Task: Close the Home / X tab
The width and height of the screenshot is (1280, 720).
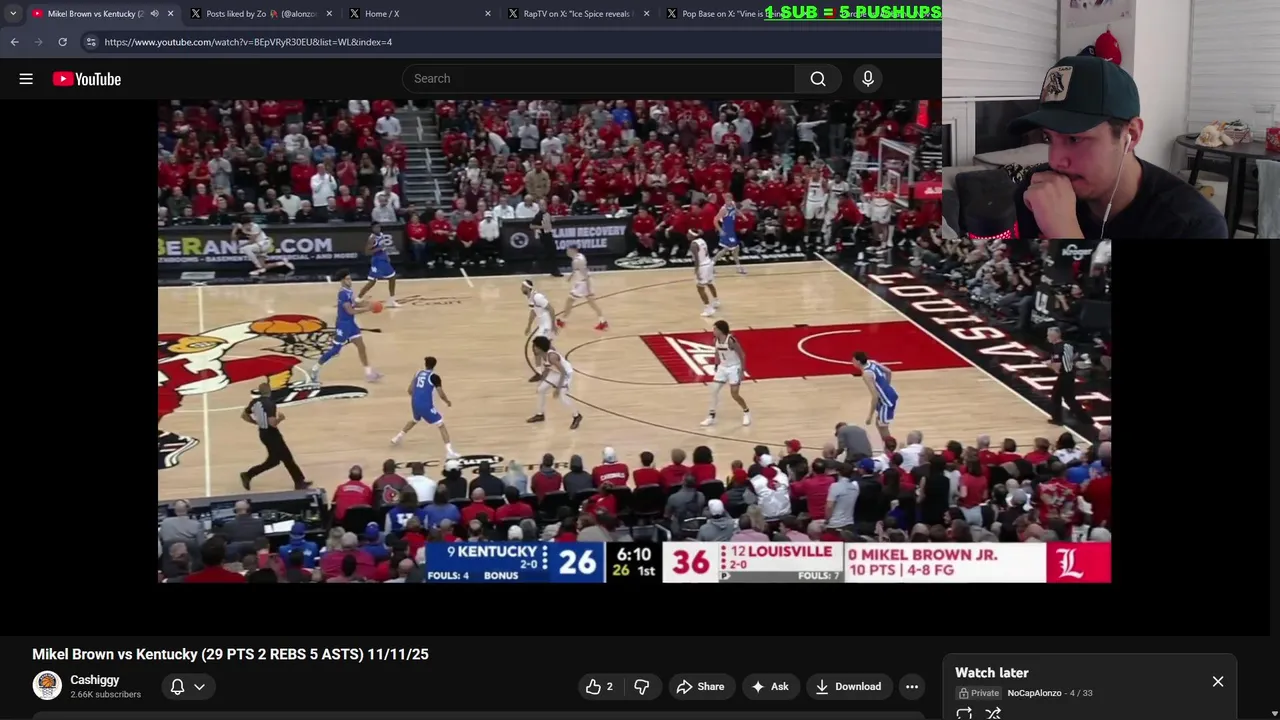Action: (x=488, y=14)
